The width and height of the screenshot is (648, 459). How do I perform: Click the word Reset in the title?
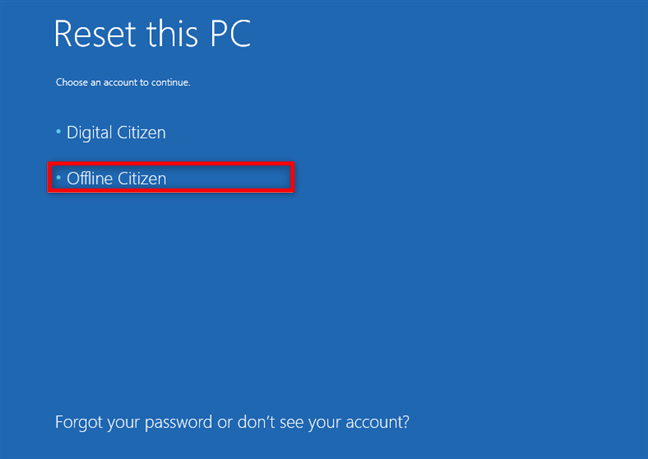(95, 34)
